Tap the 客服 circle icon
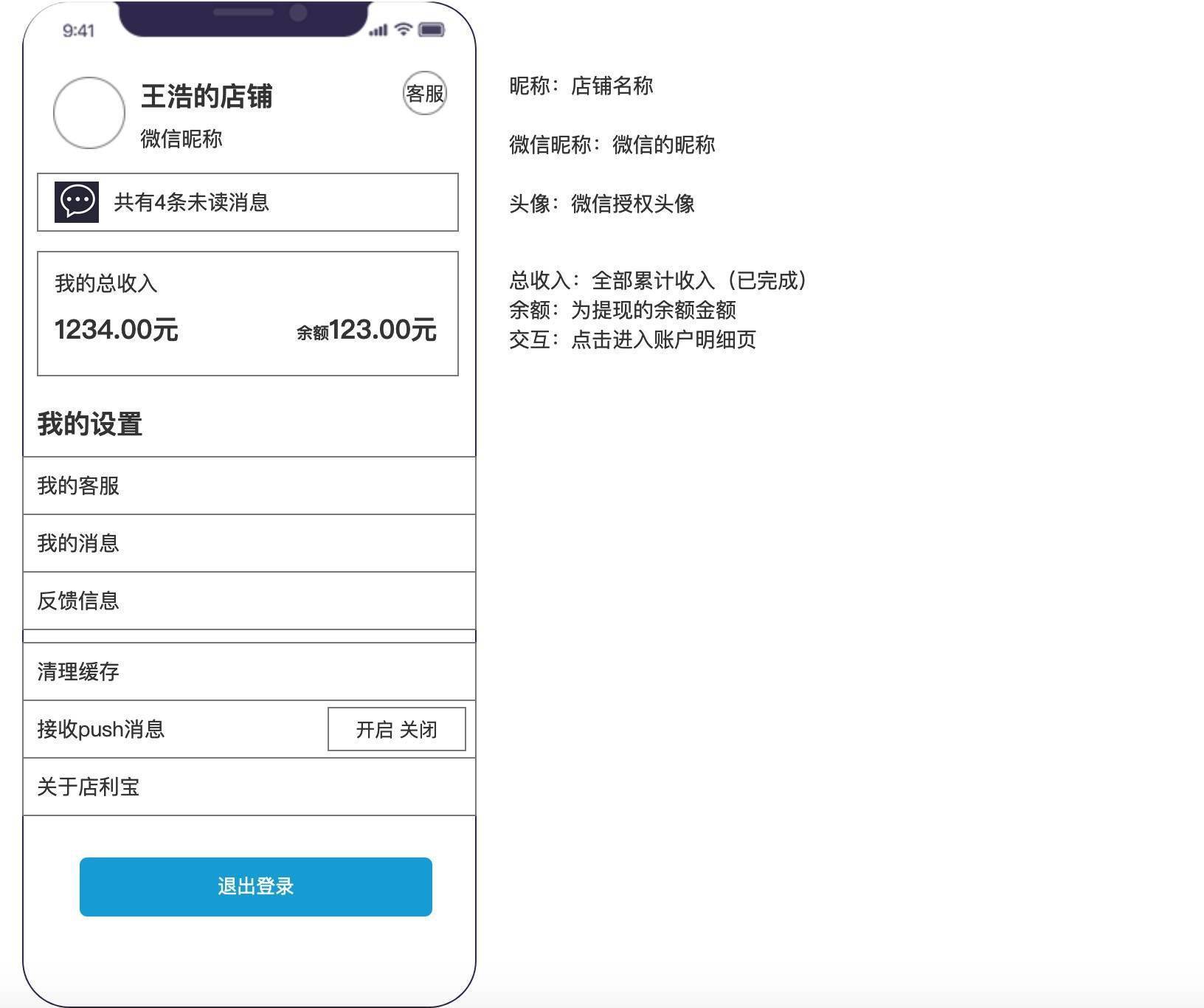The image size is (1204, 1008). tap(425, 94)
